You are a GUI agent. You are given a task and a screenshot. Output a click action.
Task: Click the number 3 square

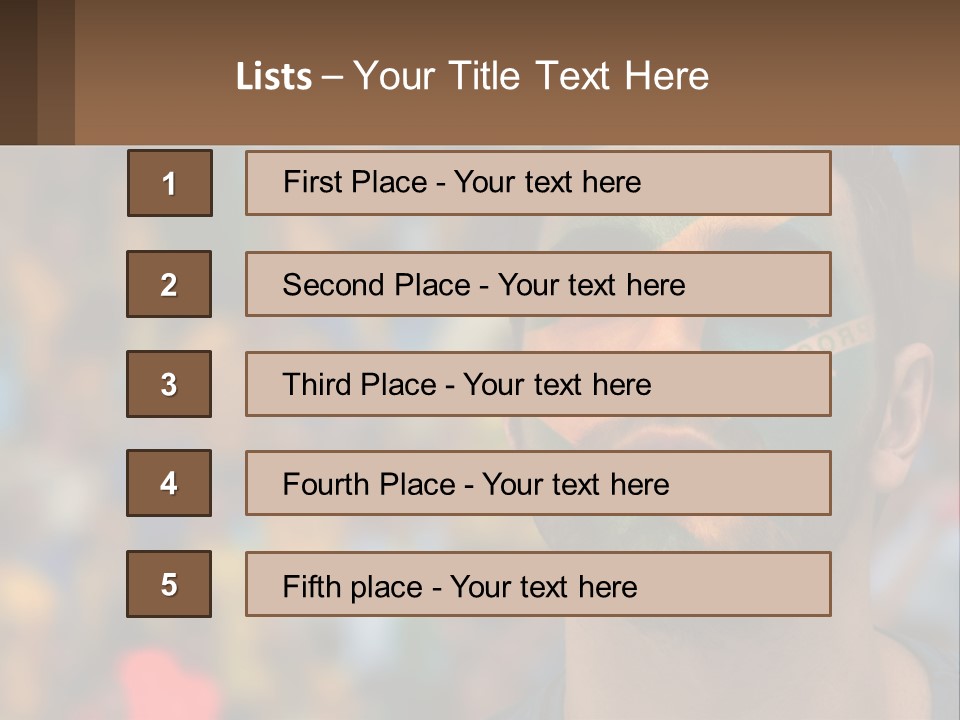coord(169,384)
